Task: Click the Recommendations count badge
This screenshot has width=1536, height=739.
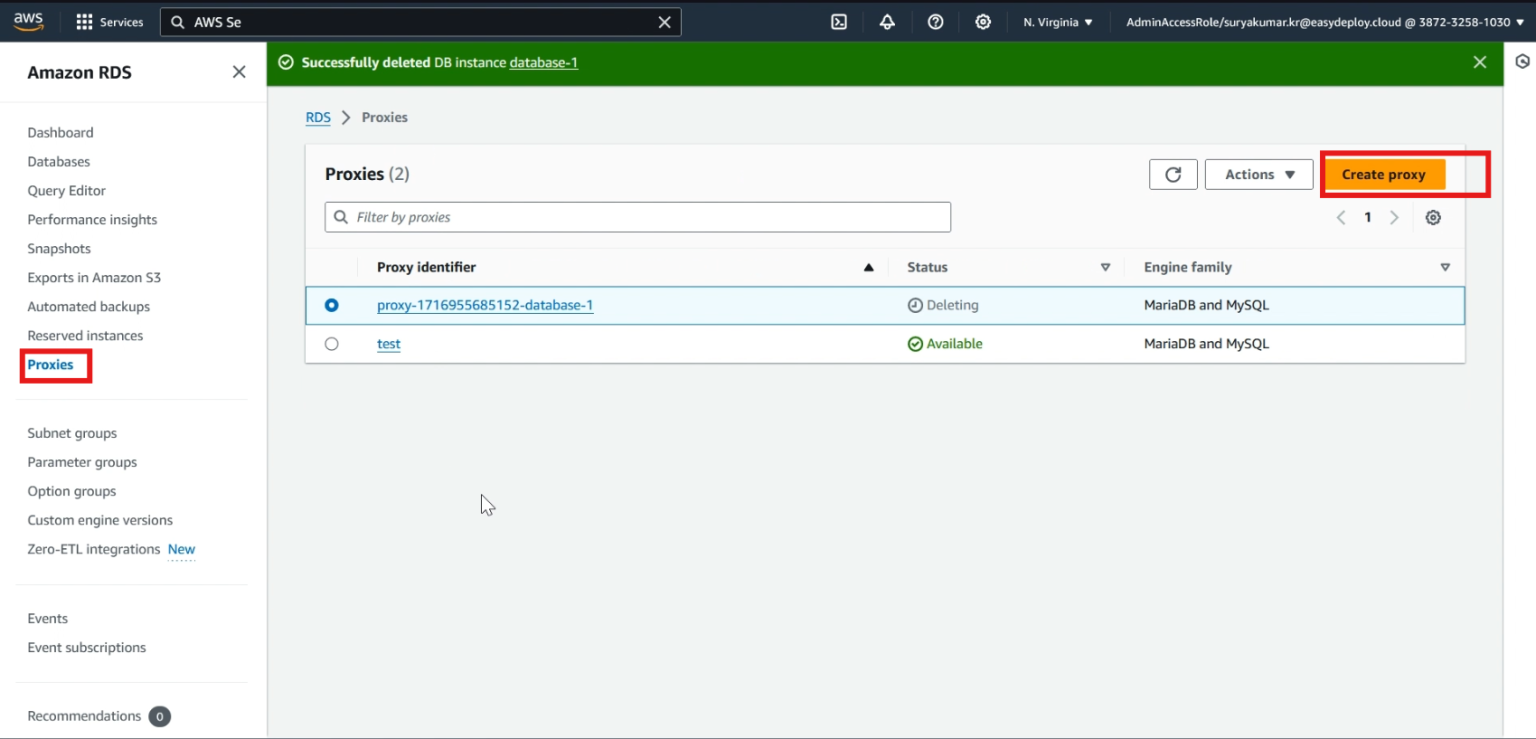Action: pyautogui.click(x=159, y=716)
